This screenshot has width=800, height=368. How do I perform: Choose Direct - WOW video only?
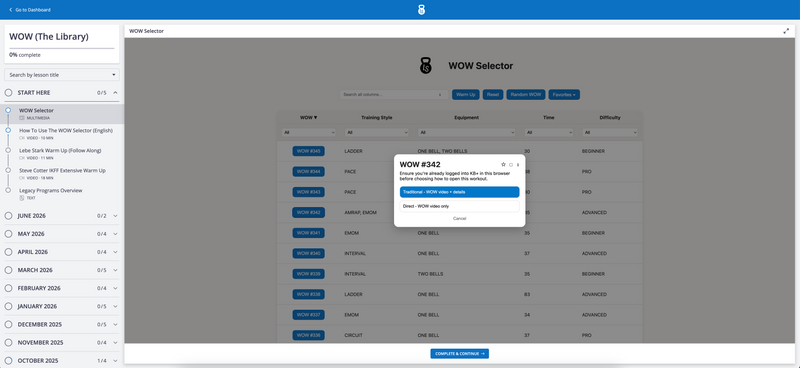459,206
